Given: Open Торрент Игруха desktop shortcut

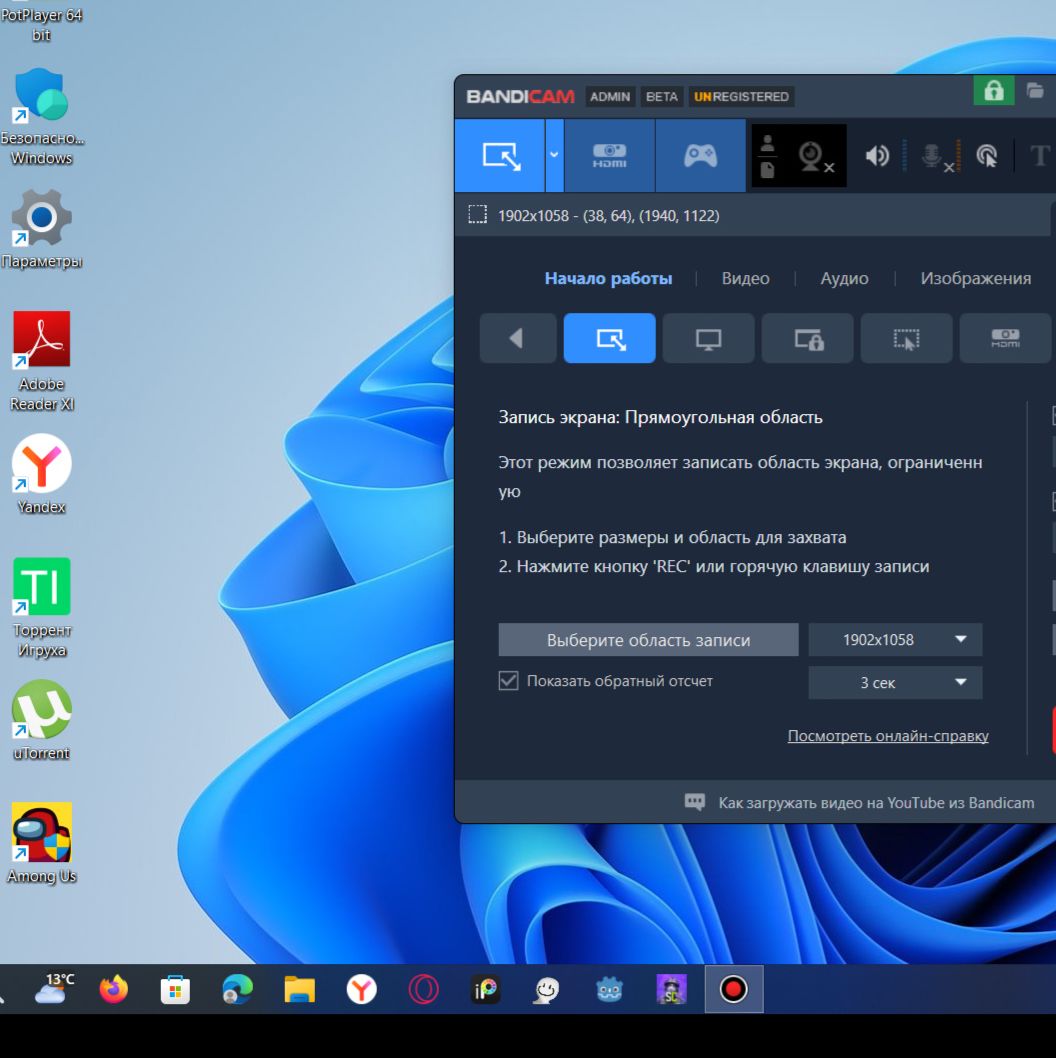Looking at the screenshot, I should (x=42, y=609).
